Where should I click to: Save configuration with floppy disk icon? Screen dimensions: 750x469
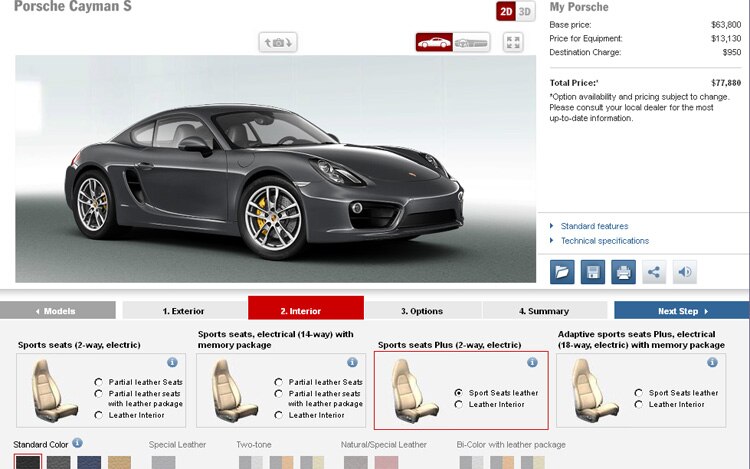(x=593, y=272)
